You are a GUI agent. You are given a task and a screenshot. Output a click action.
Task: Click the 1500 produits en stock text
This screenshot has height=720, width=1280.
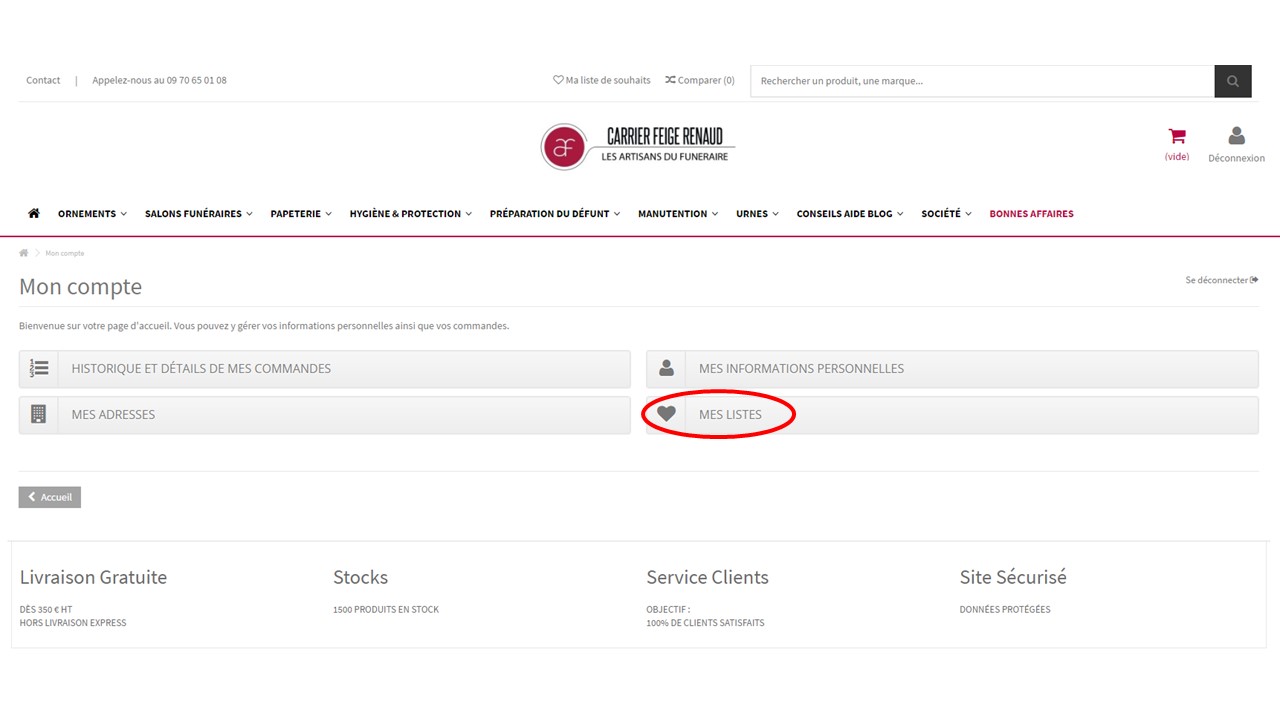pyautogui.click(x=386, y=609)
